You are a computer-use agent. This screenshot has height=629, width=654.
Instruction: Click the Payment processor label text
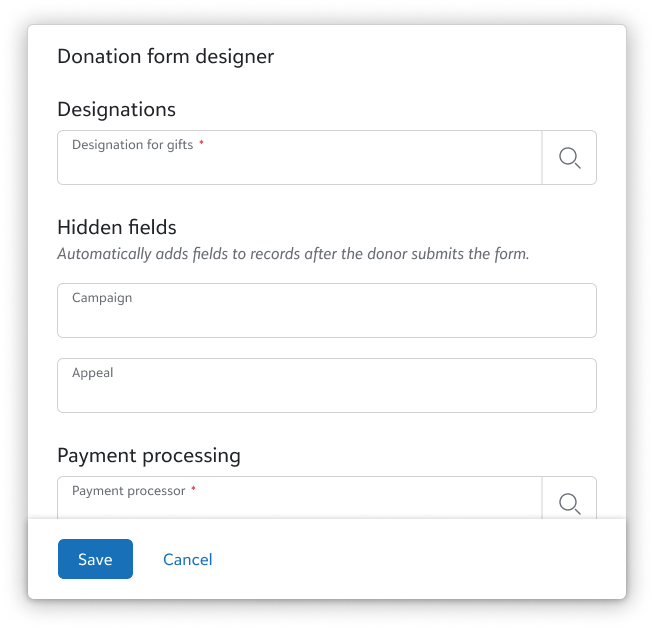tap(128, 491)
